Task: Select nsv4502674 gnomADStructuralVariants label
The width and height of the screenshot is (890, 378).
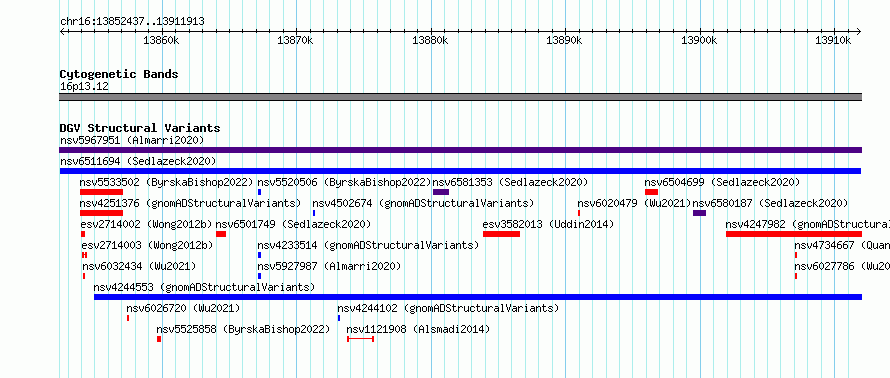Action: point(423,203)
